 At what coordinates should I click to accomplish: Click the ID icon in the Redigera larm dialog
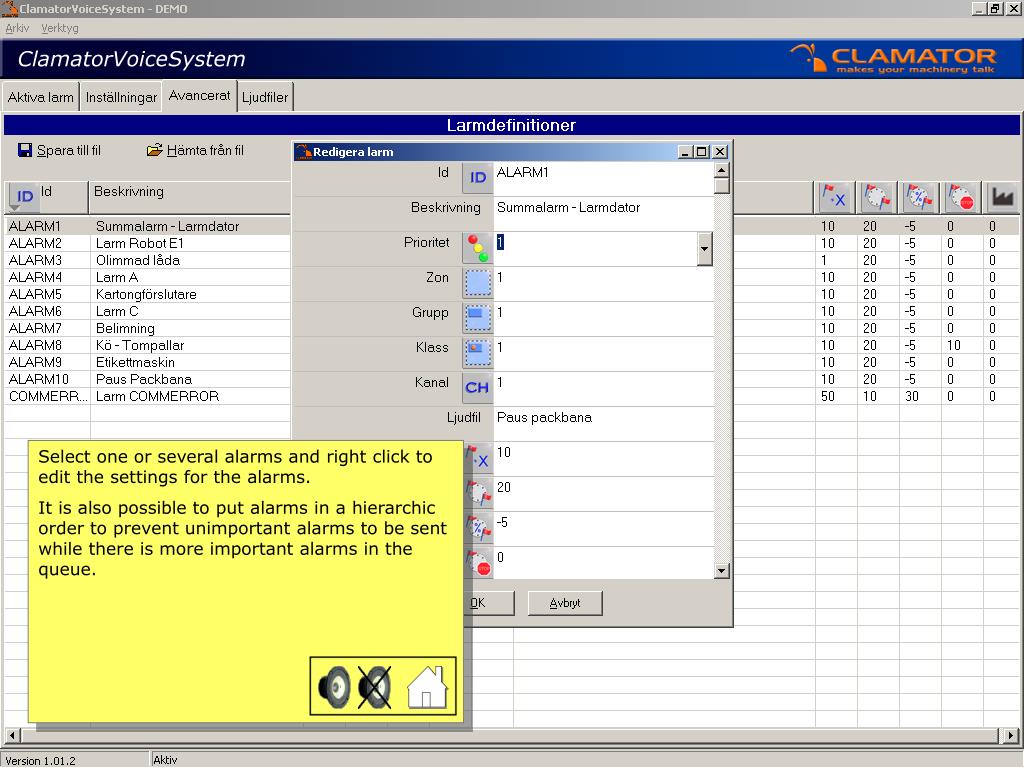[477, 177]
